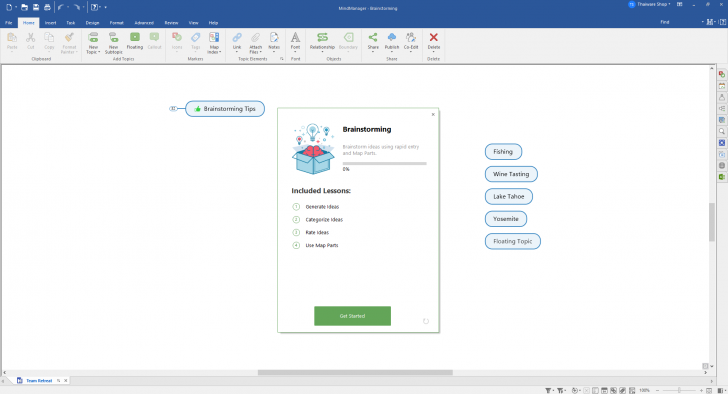
Task: Open the File menu
Action: (x=8, y=23)
